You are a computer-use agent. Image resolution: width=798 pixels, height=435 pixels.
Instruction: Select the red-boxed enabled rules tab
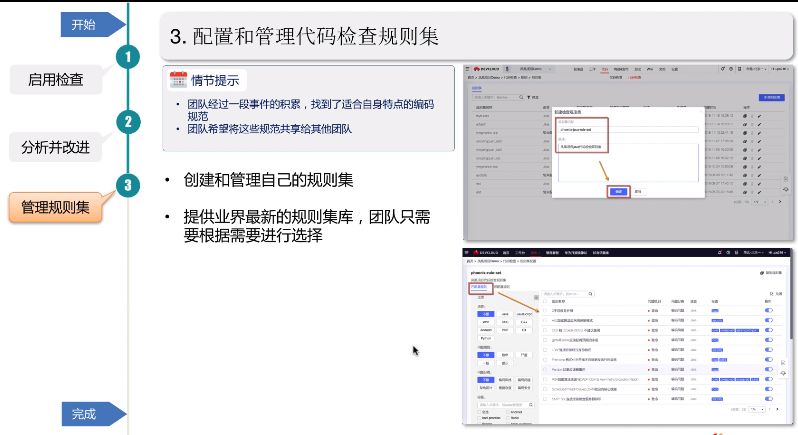tap(479, 286)
